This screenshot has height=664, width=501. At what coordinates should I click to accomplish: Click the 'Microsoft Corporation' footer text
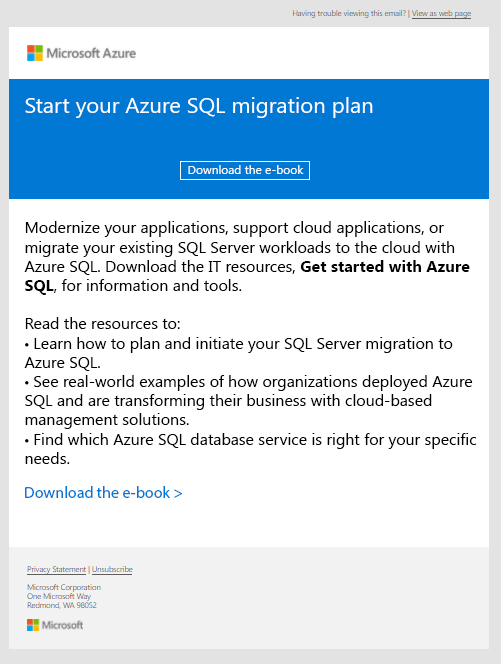[64, 587]
